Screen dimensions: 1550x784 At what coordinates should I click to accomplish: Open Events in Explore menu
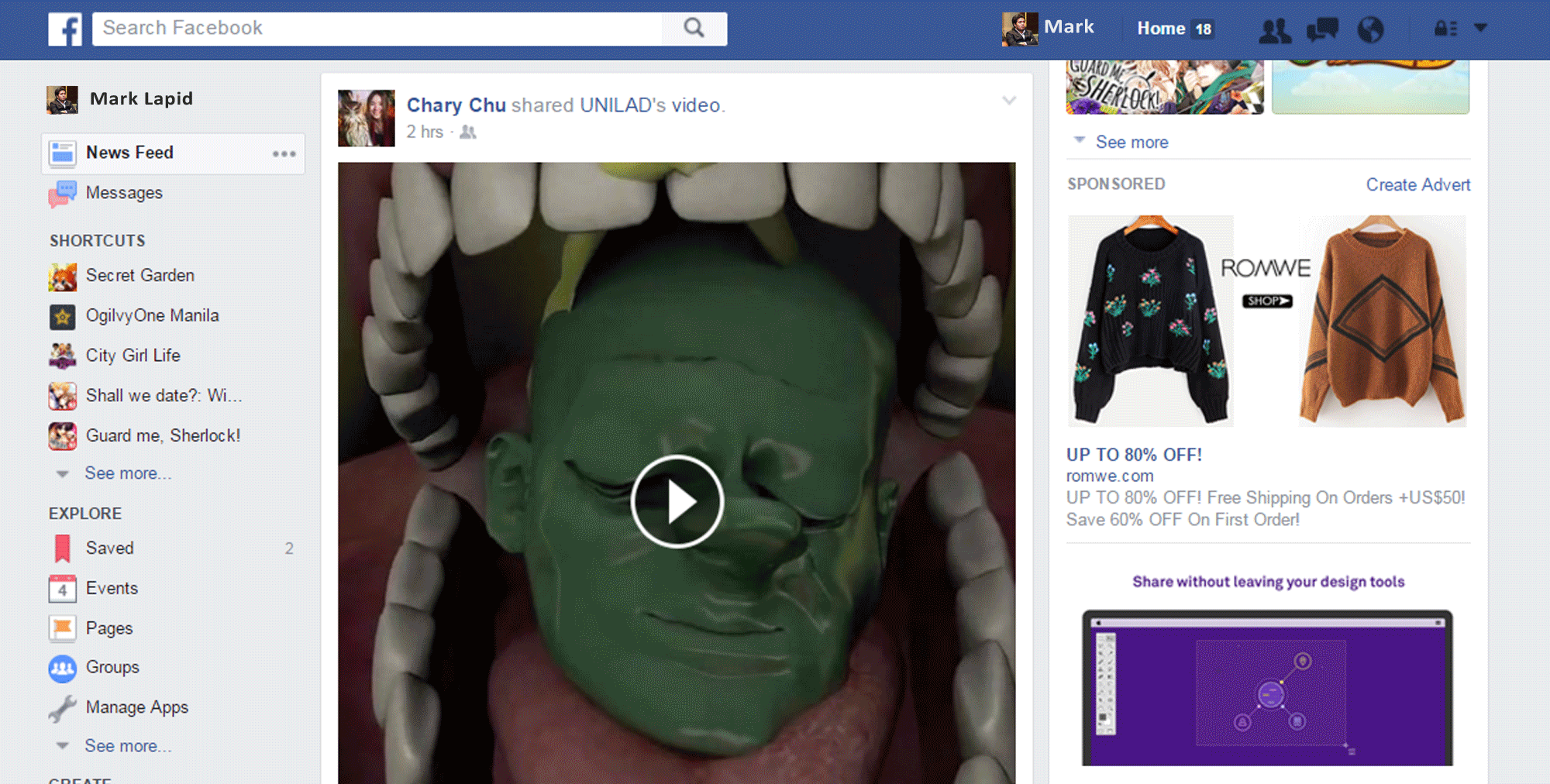coord(112,589)
